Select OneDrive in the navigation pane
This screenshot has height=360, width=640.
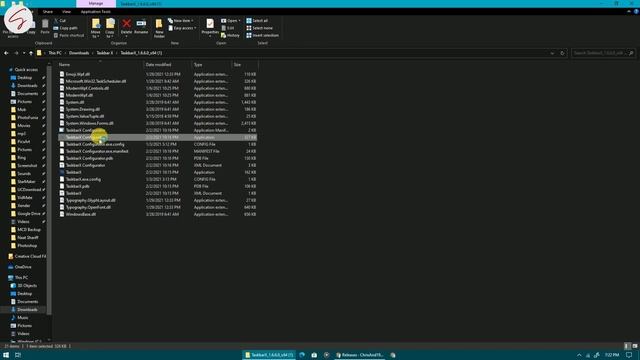pos(23,267)
